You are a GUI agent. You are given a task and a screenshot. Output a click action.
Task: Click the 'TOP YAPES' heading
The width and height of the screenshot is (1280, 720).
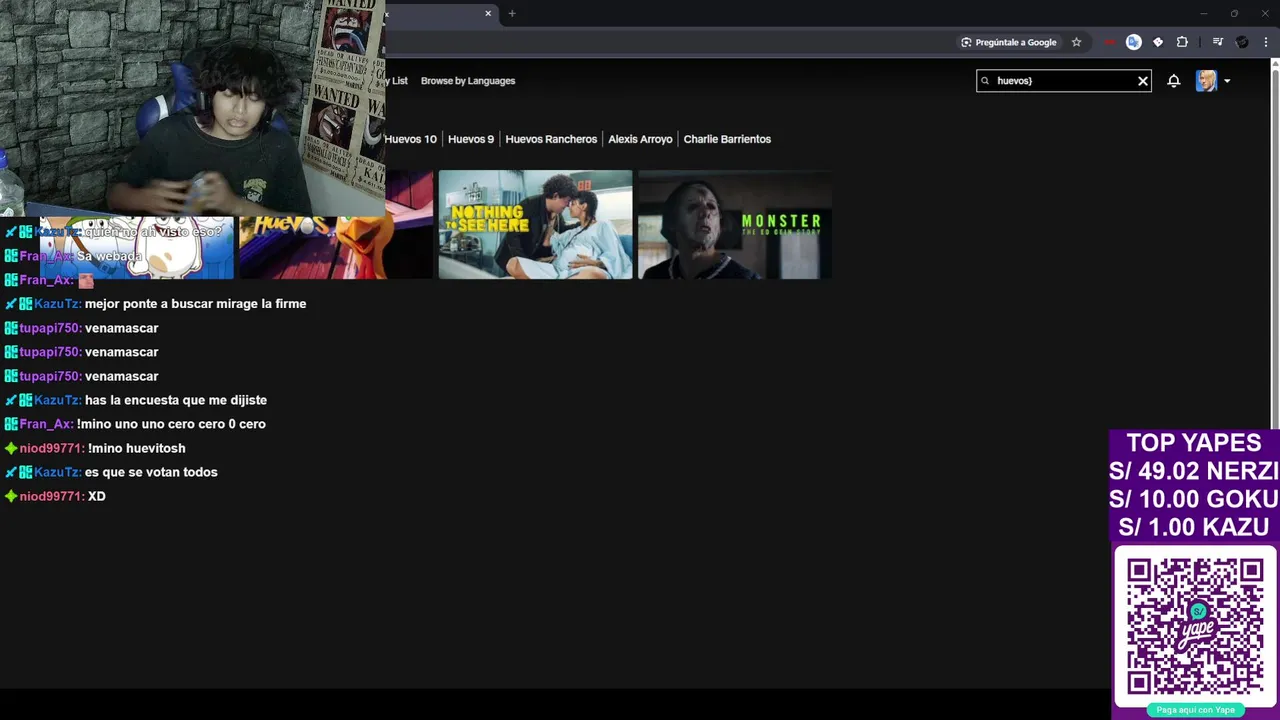point(1193,443)
